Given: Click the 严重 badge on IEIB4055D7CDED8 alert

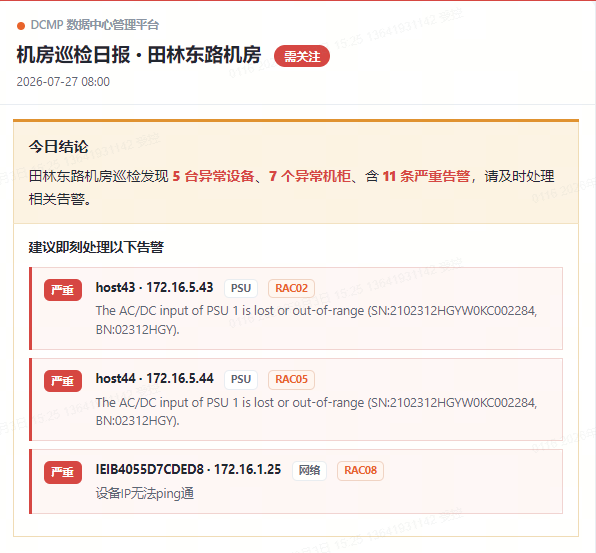Looking at the screenshot, I should tap(63, 472).
